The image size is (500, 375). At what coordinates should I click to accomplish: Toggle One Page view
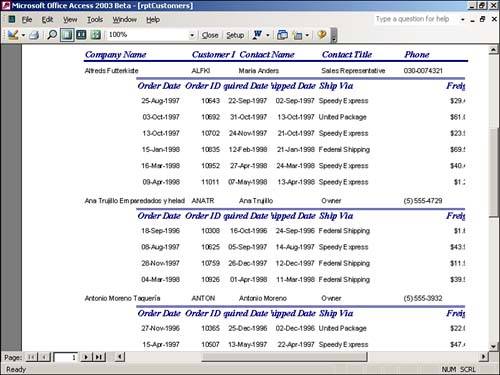(67, 35)
